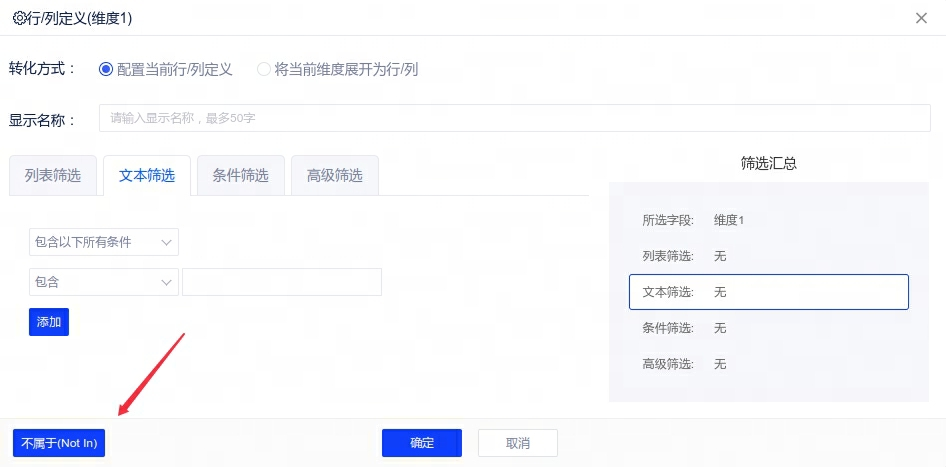Select the 配置当前行/列定义 radio option
Screen dimensions: 946x467
click(106, 69)
